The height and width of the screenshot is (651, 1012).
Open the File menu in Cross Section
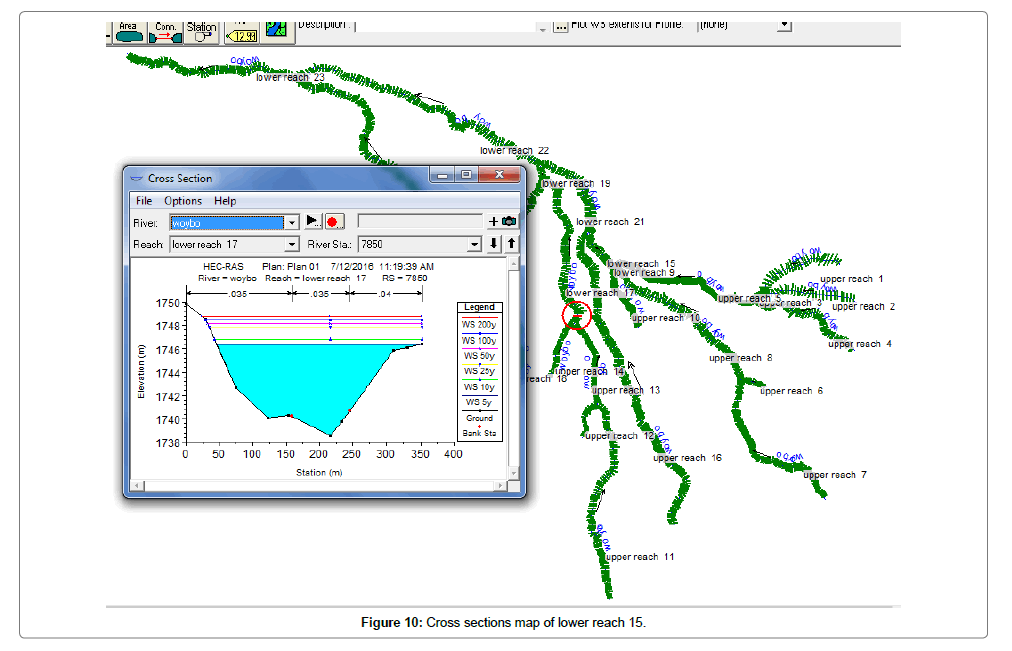[144, 201]
